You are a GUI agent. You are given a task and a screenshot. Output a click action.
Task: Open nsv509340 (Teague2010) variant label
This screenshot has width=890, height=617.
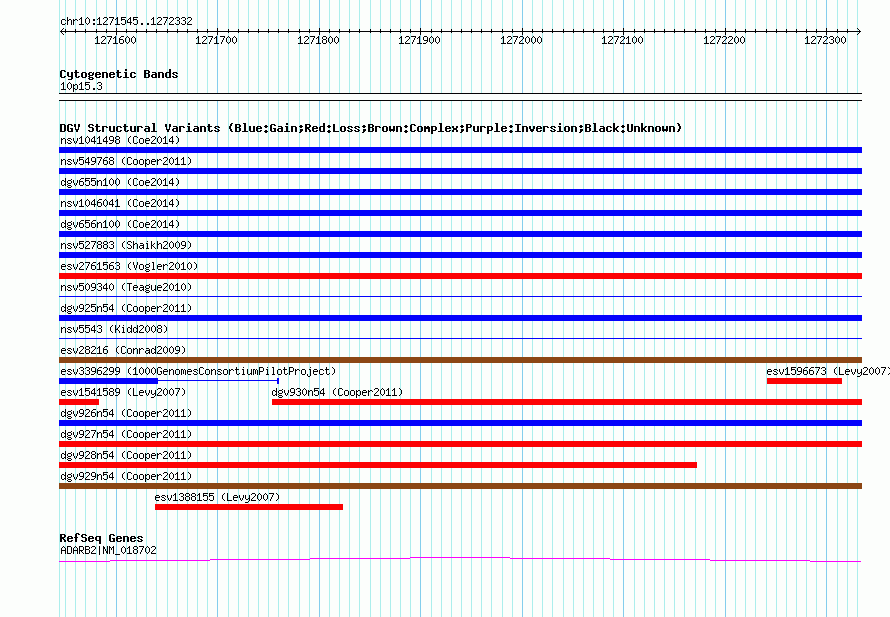tap(126, 287)
